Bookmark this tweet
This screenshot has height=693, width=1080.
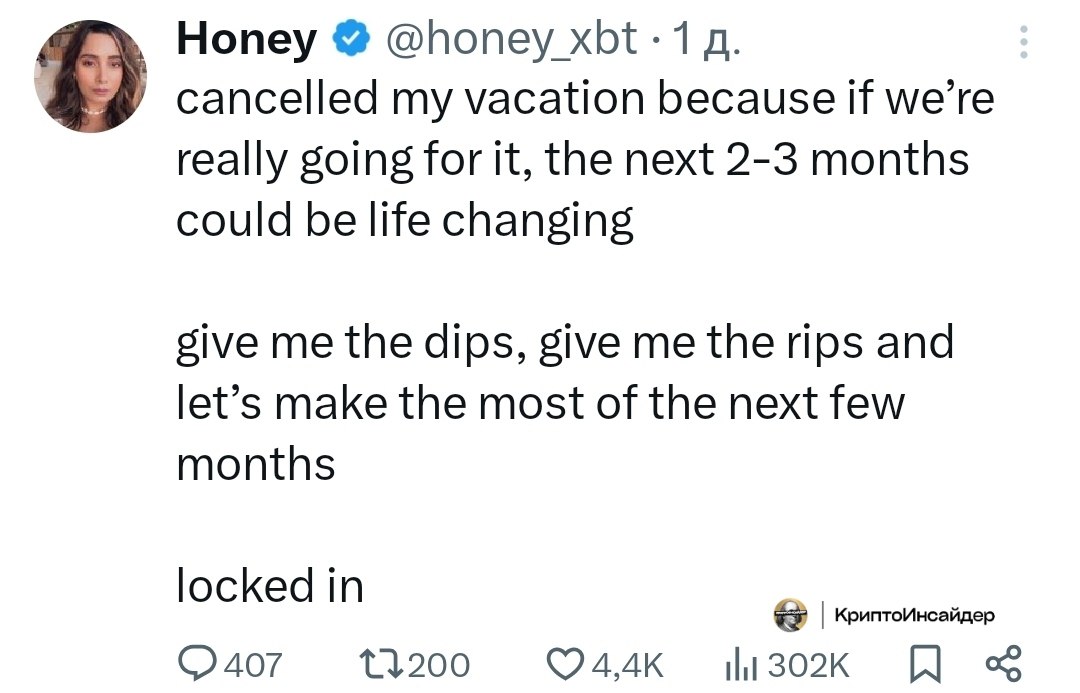click(x=924, y=664)
